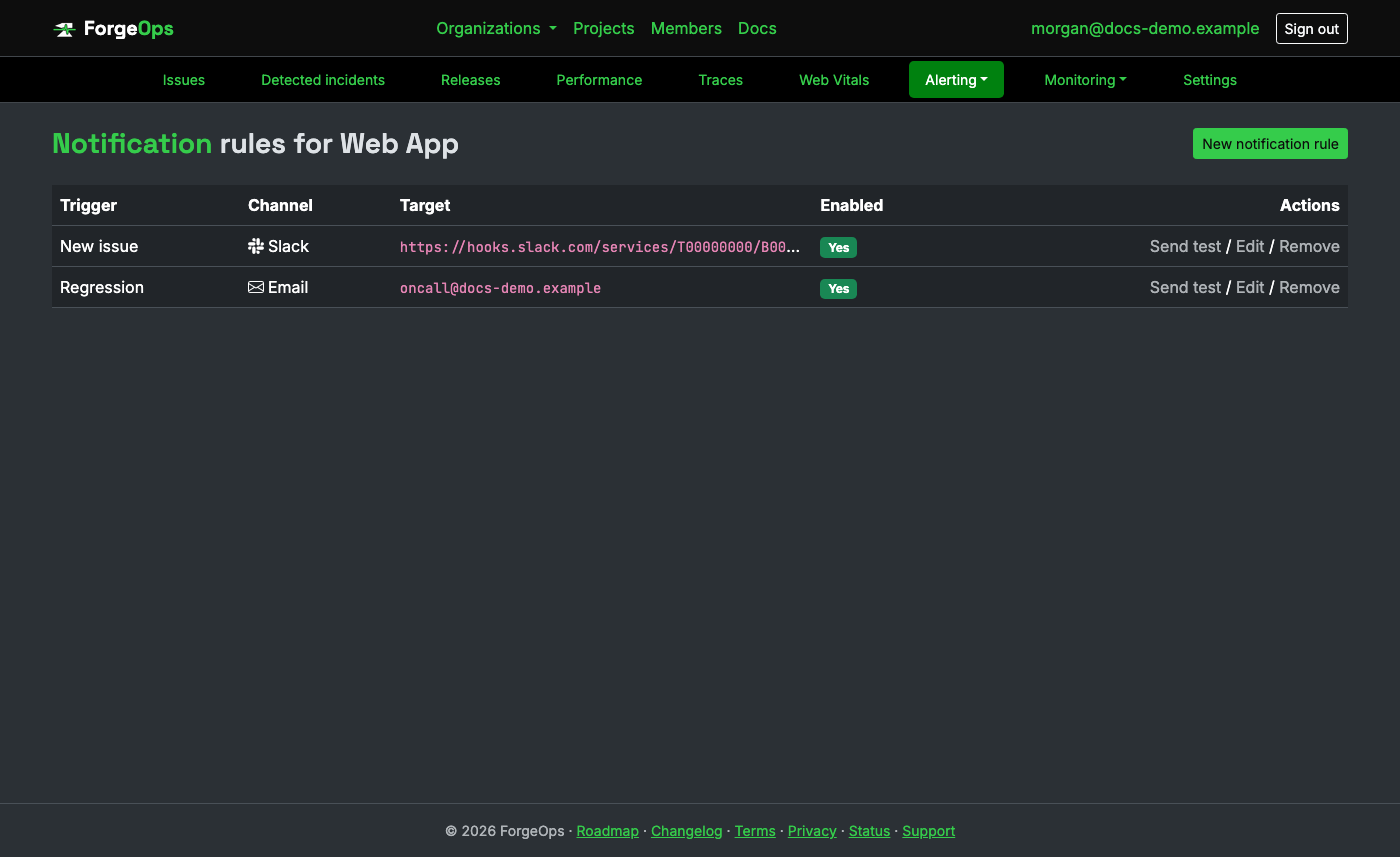
Task: Open the Web Vitals tab
Action: pos(834,80)
